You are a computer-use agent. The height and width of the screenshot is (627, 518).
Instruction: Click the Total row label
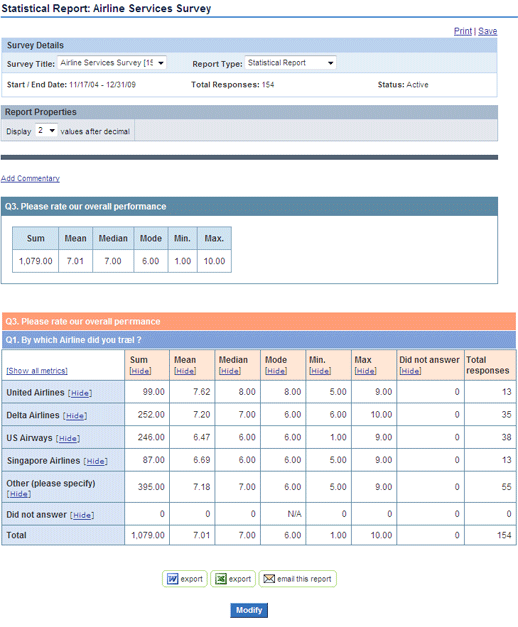coord(16,535)
